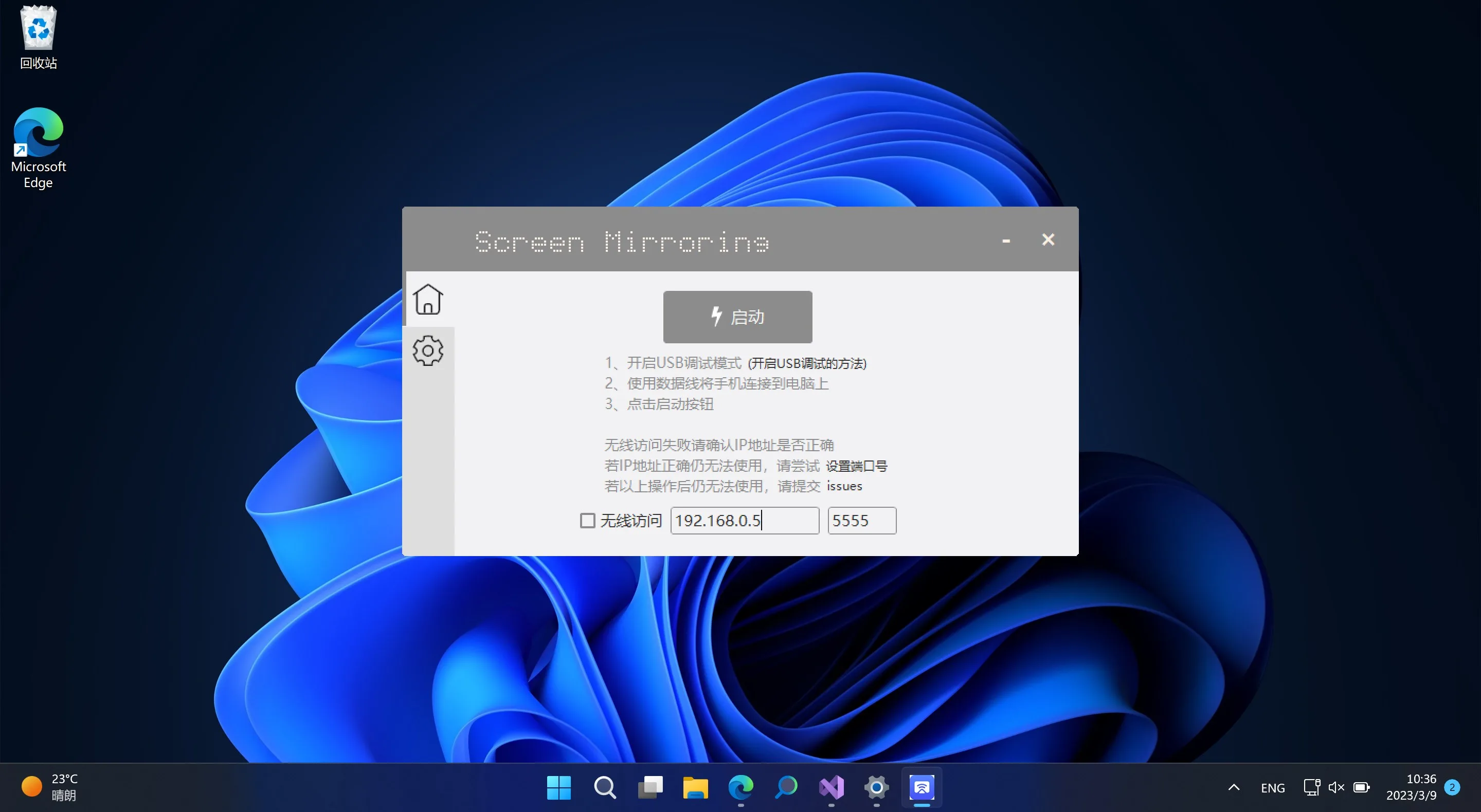The image size is (1481, 812).
Task: Open Settings gear in the taskbar
Action: (877, 787)
